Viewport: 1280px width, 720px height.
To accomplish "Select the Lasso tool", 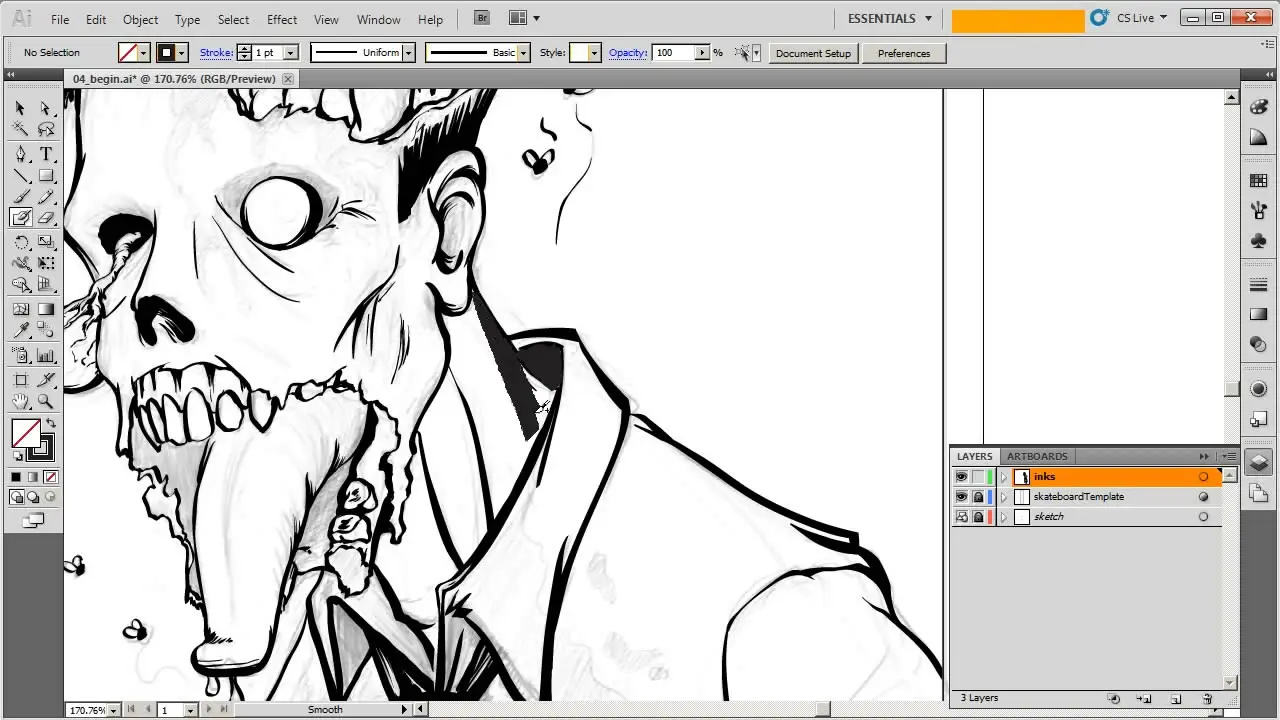I will click(x=46, y=129).
